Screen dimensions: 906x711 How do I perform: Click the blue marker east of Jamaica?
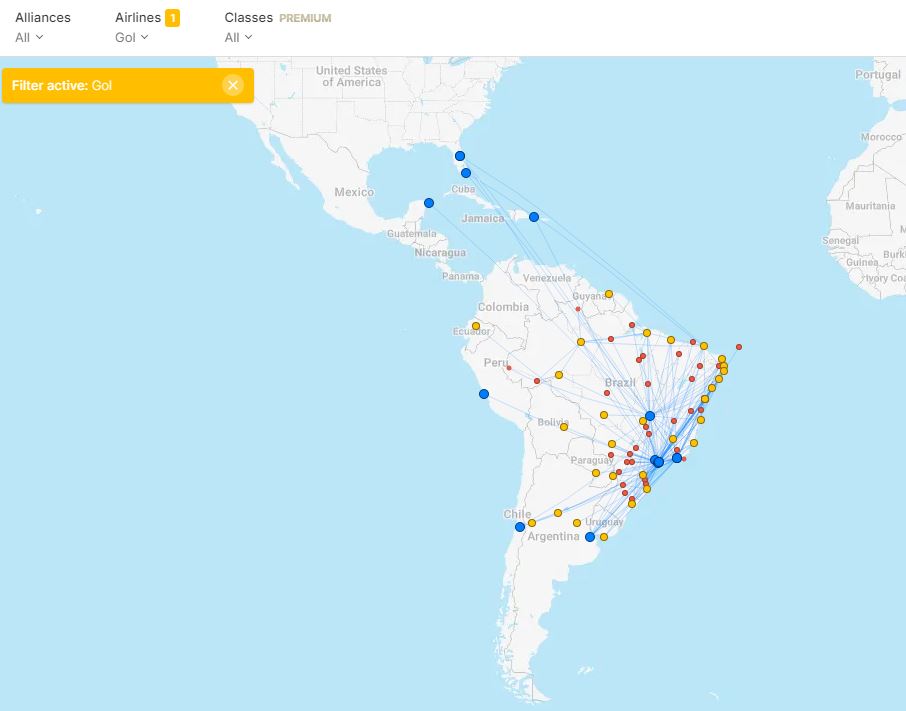click(x=534, y=217)
